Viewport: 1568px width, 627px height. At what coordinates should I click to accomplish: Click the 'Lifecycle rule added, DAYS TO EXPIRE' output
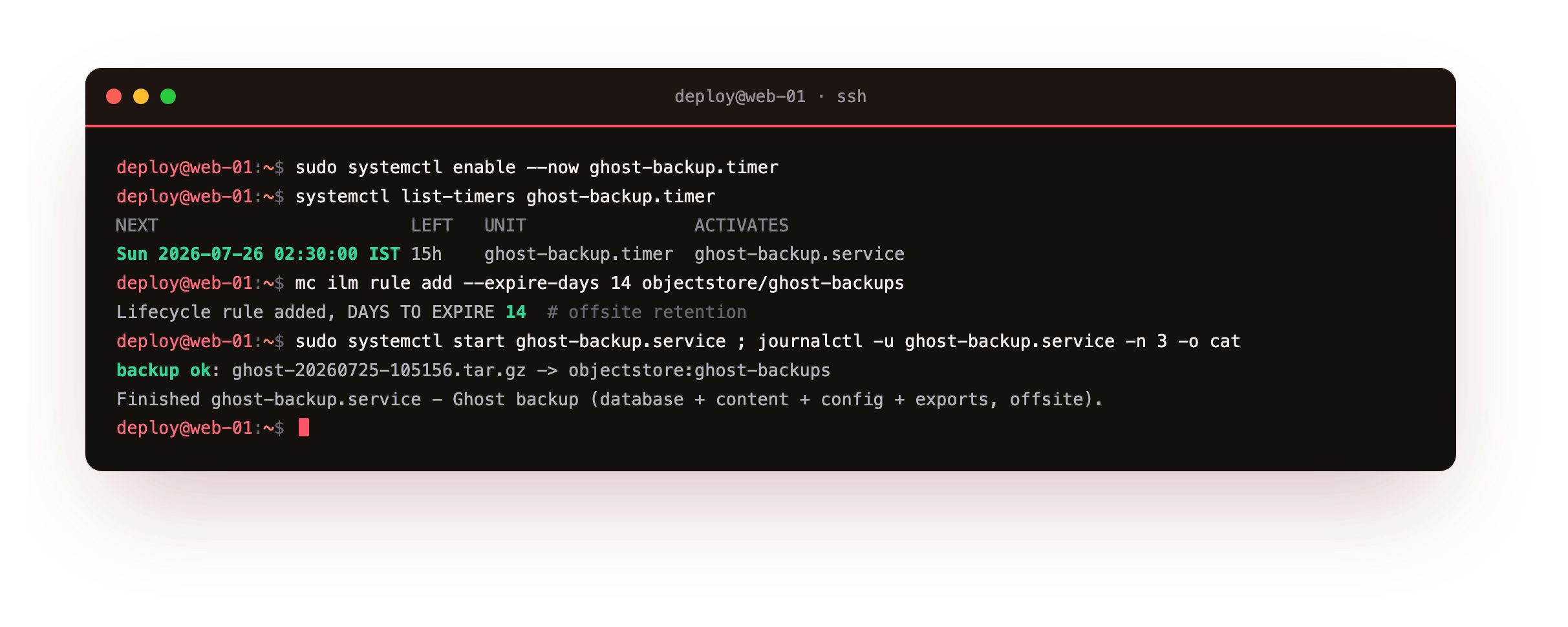click(x=305, y=312)
